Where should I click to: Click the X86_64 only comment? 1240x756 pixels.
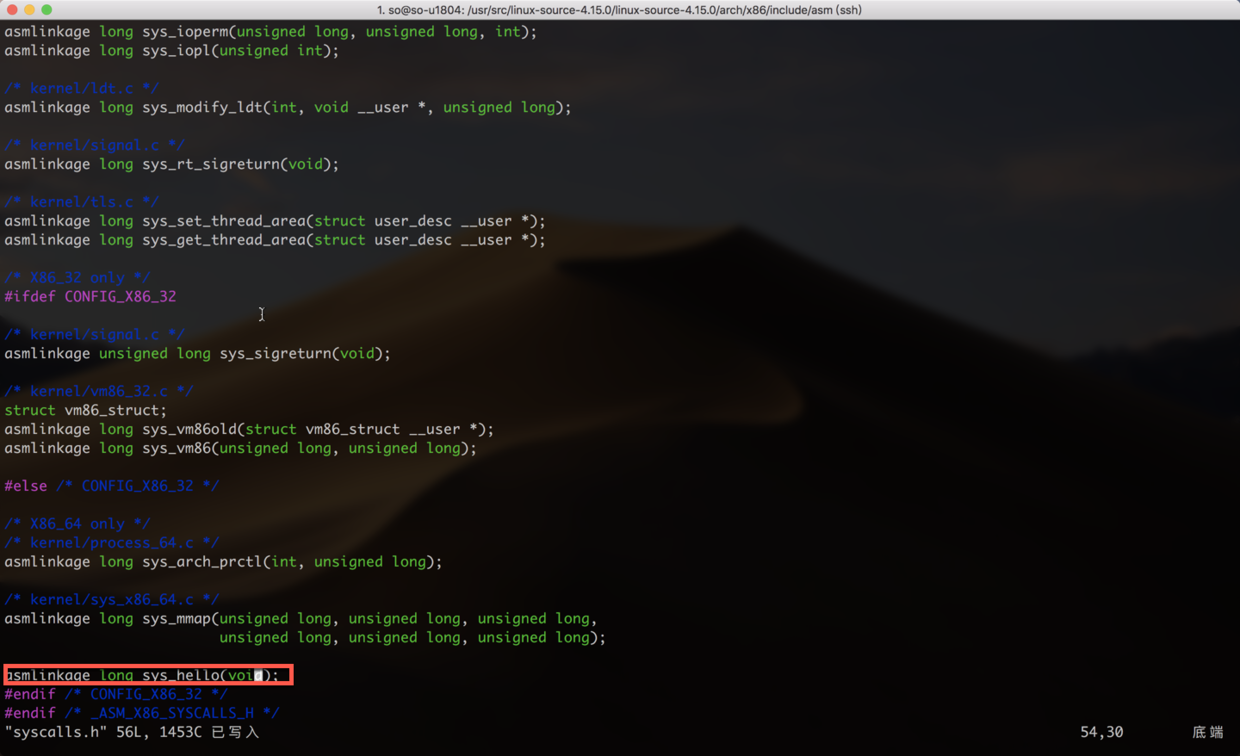click(x=77, y=524)
